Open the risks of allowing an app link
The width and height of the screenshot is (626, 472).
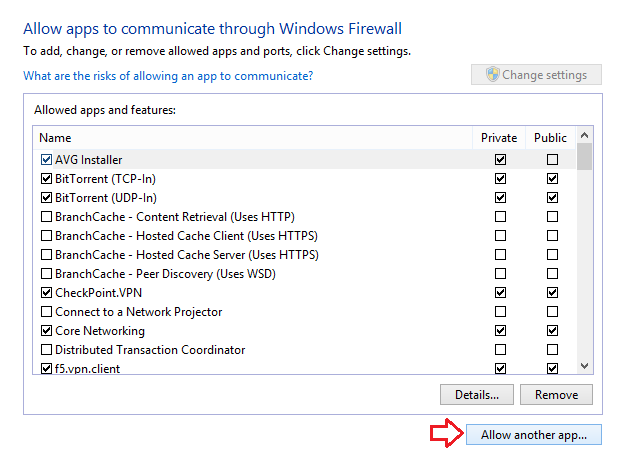(168, 76)
